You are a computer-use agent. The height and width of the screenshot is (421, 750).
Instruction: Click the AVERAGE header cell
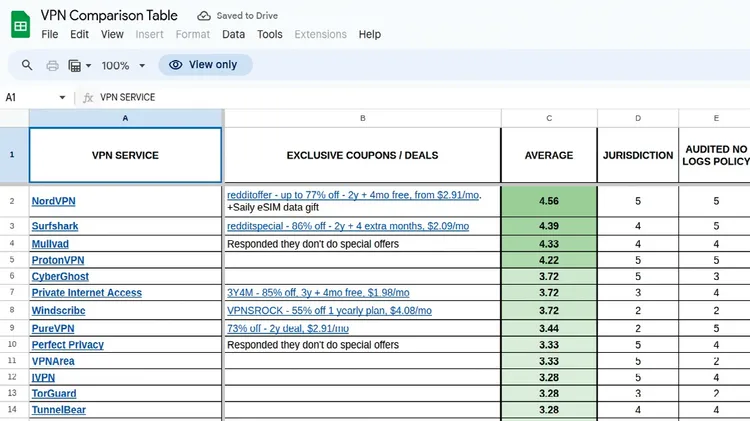[549, 155]
